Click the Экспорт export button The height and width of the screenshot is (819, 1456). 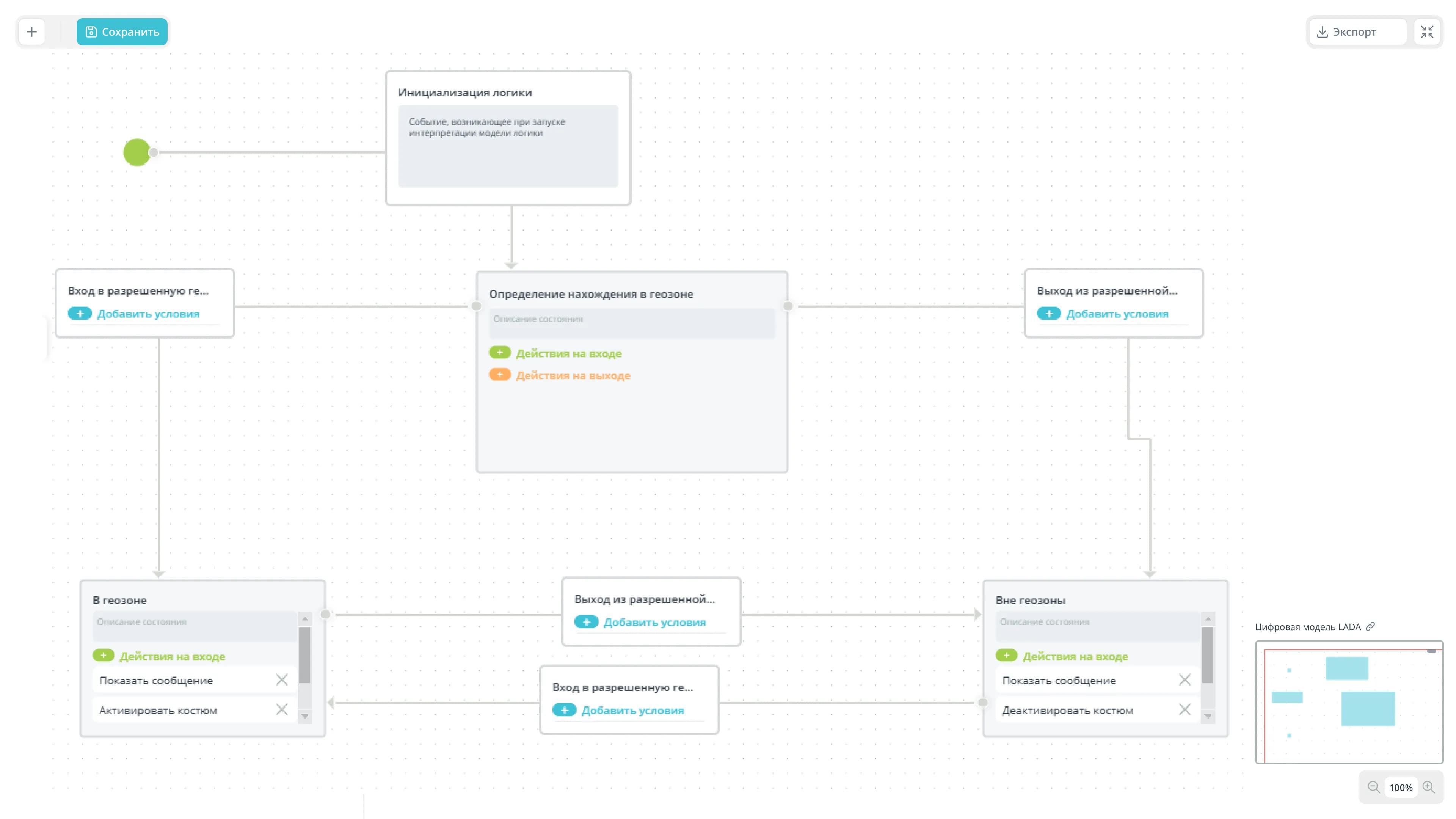1356,31
